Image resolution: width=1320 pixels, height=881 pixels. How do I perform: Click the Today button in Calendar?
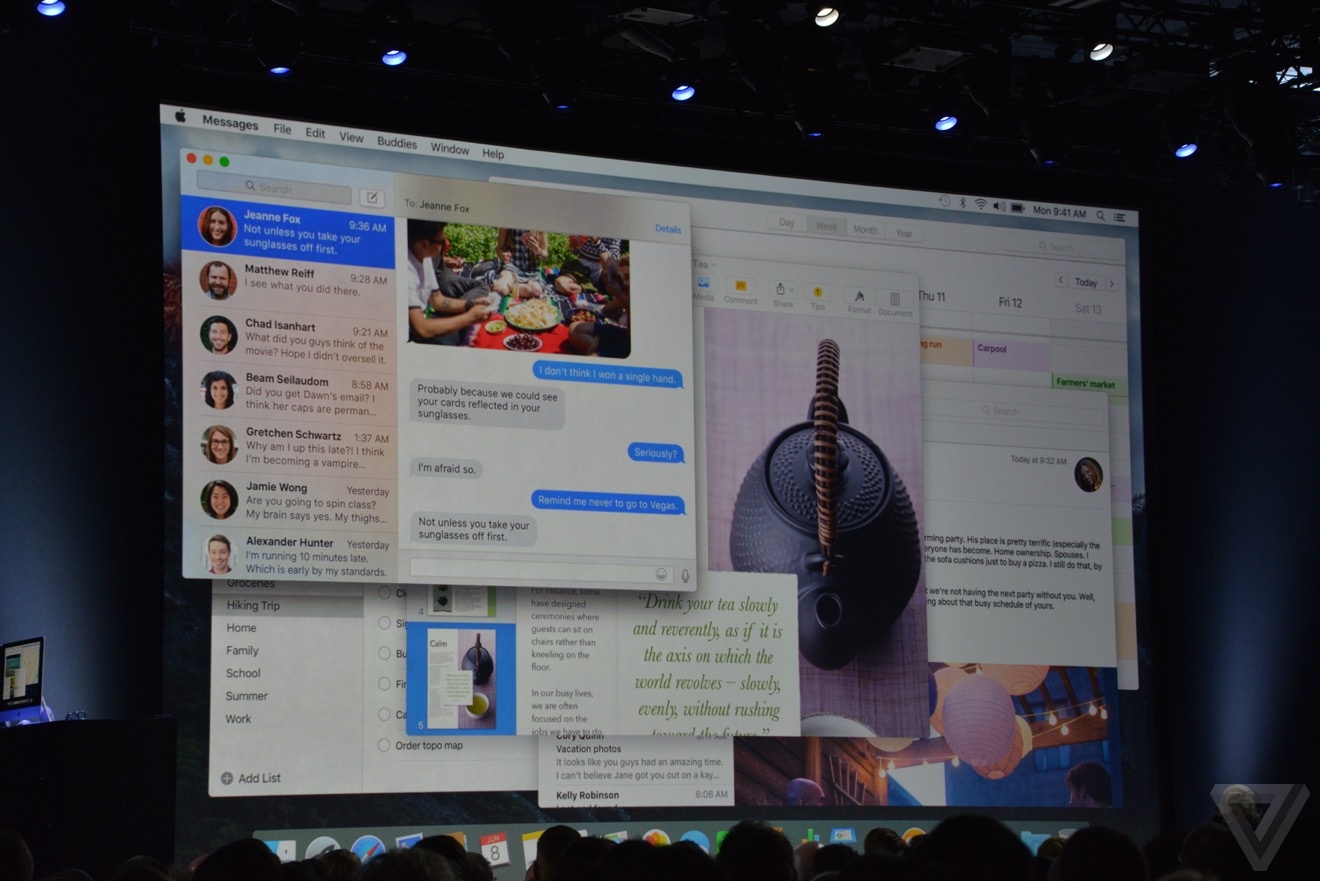click(1086, 282)
